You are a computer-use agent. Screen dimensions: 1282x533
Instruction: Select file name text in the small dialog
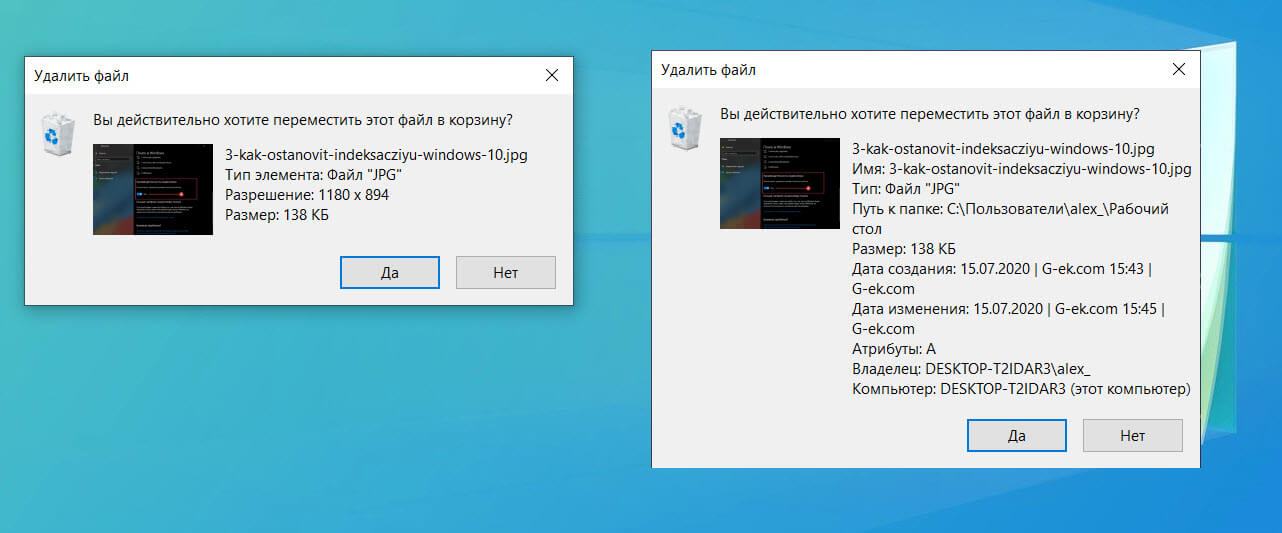click(376, 155)
